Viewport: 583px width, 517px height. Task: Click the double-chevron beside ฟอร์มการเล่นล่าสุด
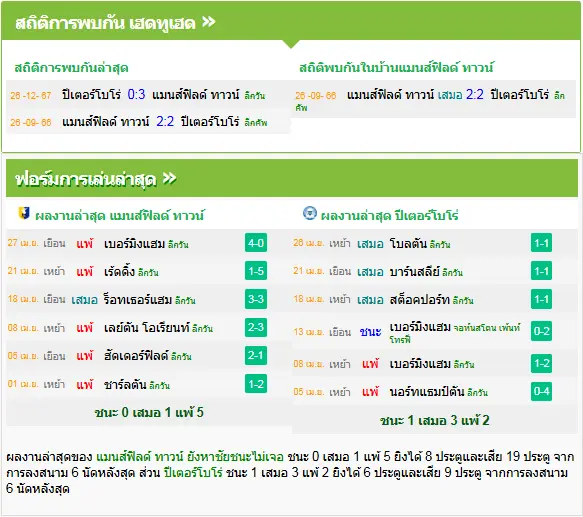click(170, 179)
